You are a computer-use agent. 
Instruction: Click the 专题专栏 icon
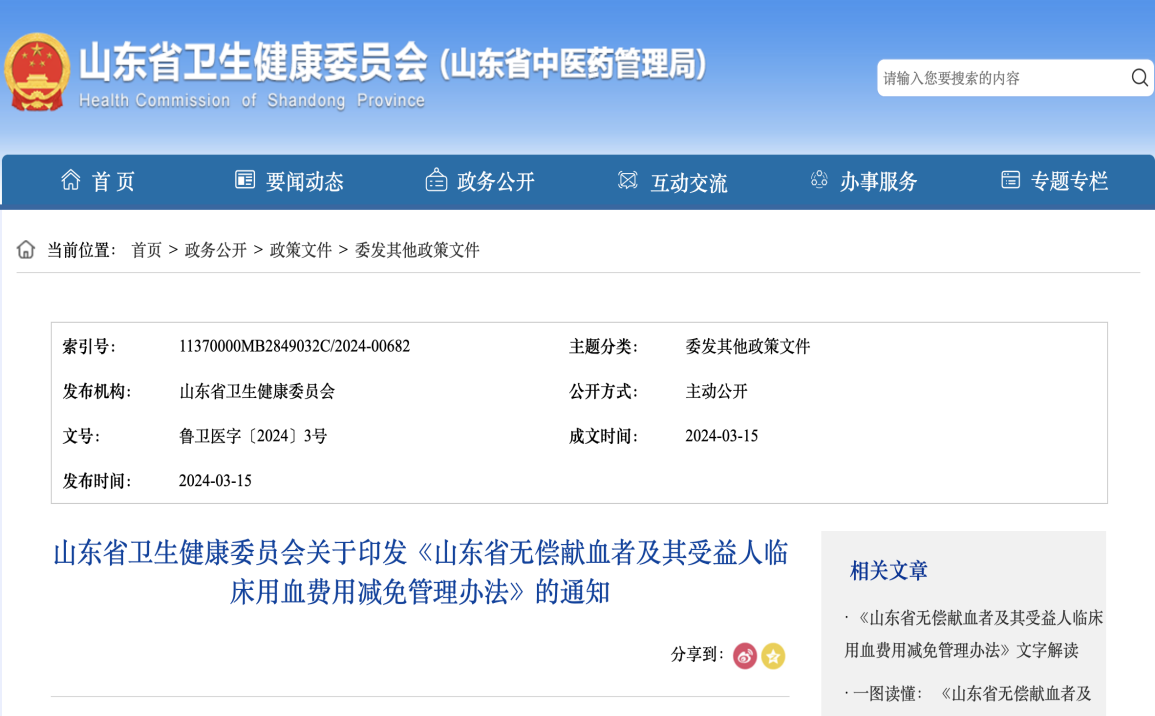[1010, 180]
